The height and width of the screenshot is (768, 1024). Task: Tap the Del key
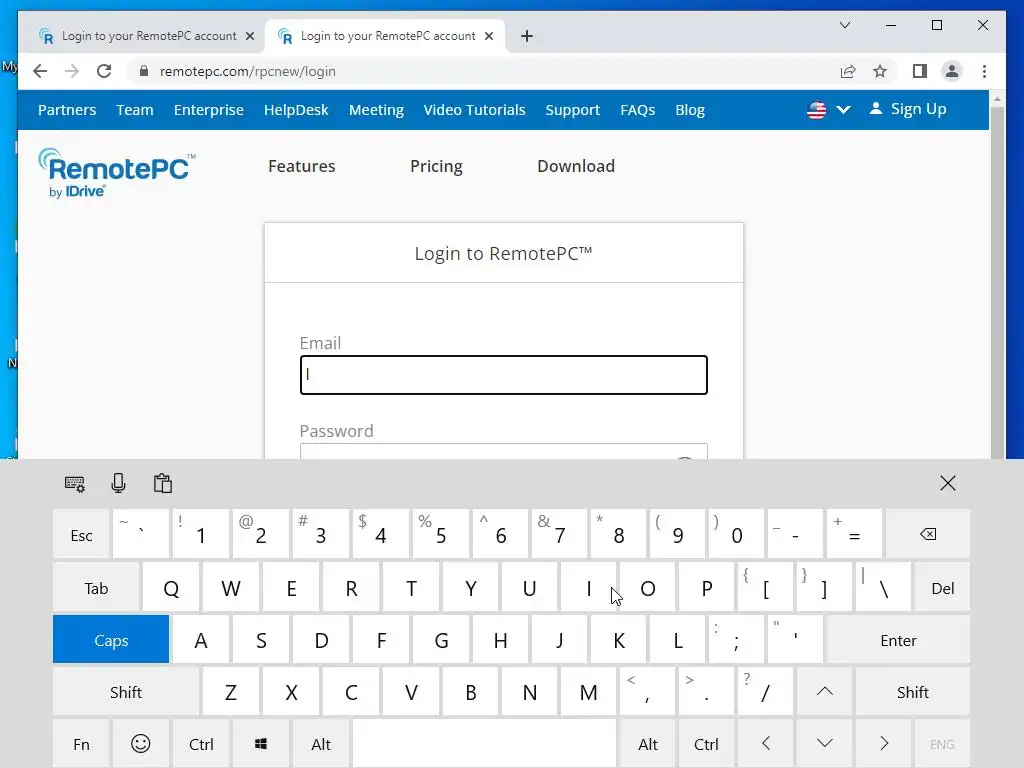click(x=942, y=587)
